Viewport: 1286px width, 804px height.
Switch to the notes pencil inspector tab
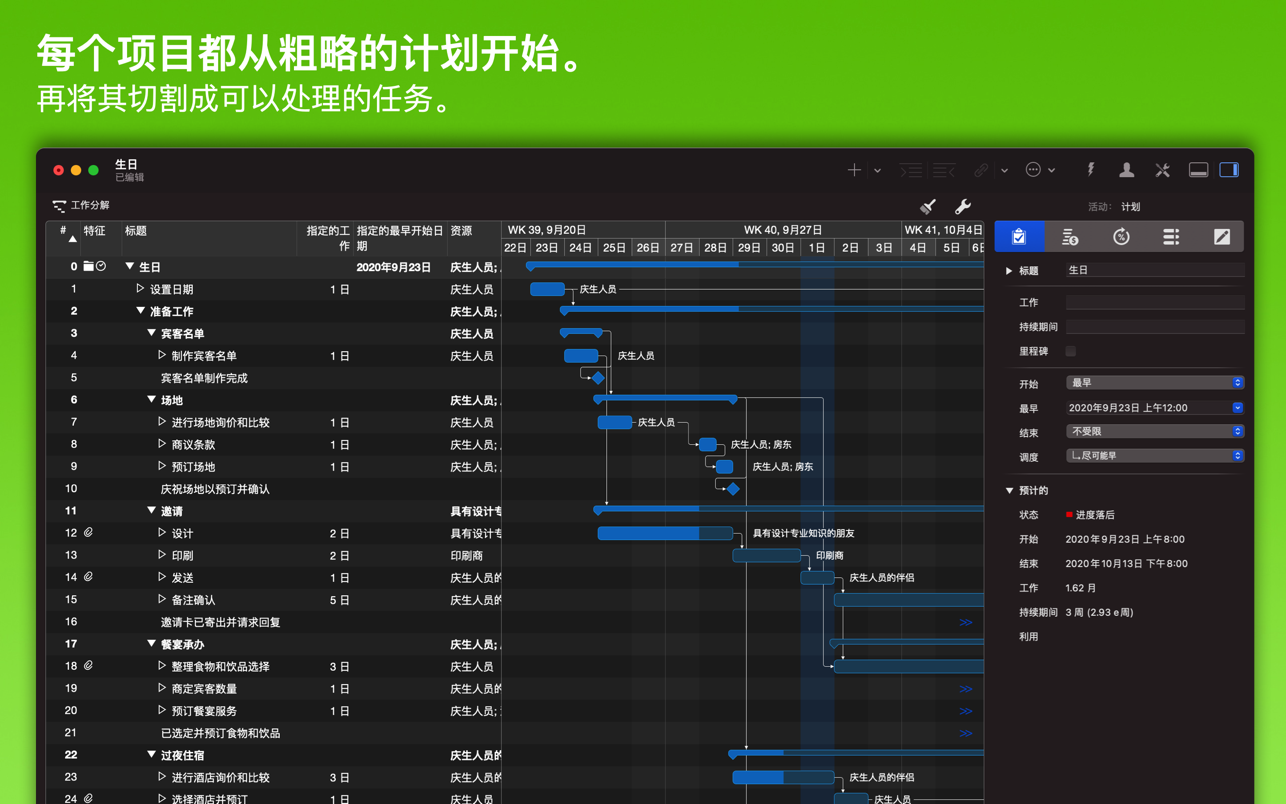point(1221,237)
